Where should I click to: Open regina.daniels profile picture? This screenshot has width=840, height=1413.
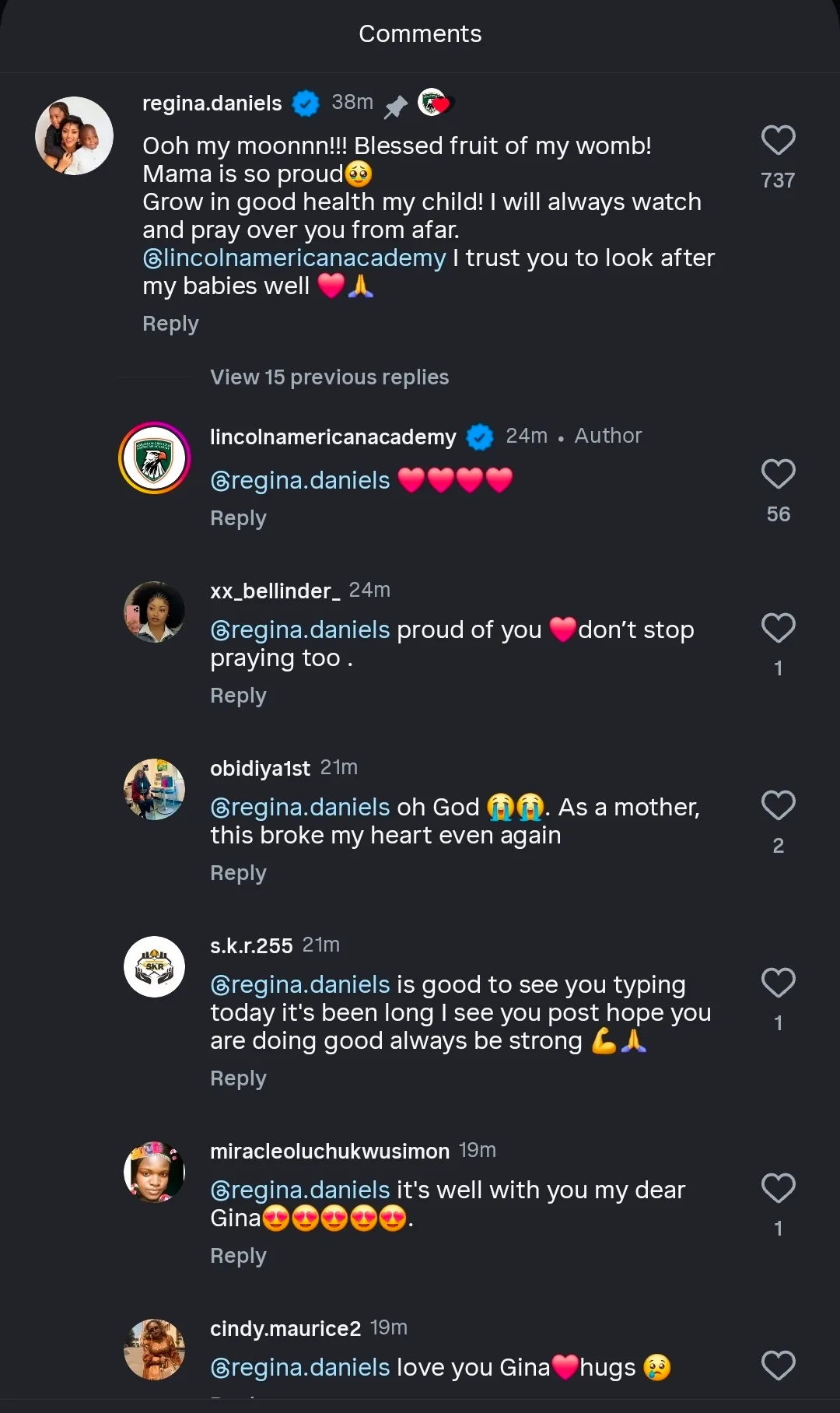(x=75, y=136)
